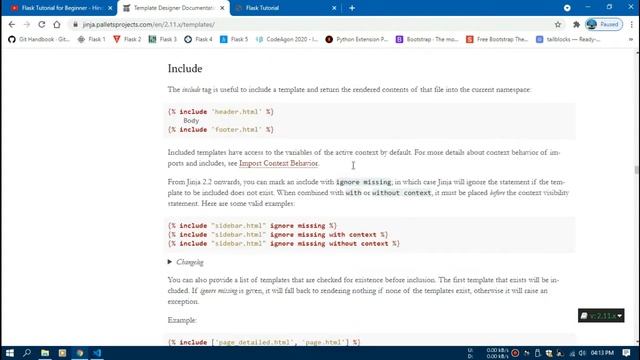The width and height of the screenshot is (640, 360).
Task: Open Visual Studio Code from the taskbar
Action: (x=97, y=353)
